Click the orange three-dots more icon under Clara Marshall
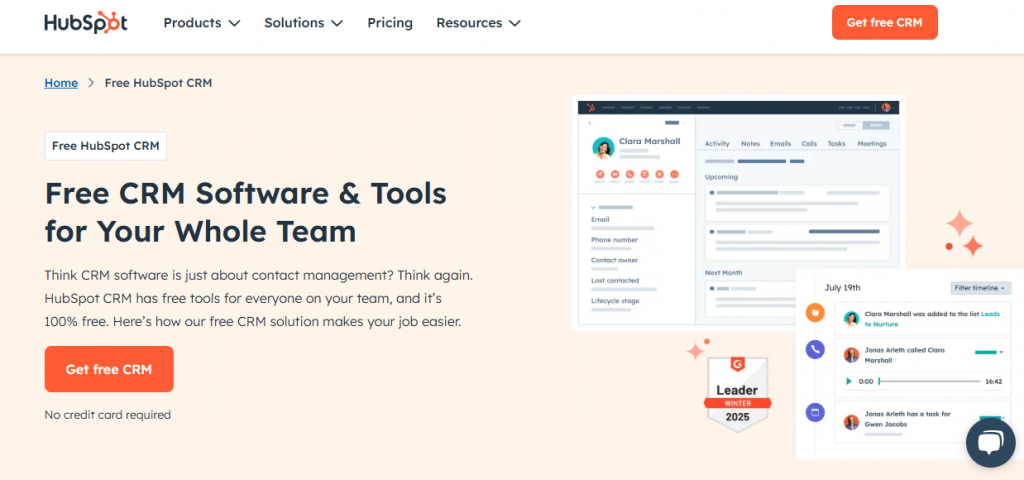1024x480 pixels. point(675,174)
